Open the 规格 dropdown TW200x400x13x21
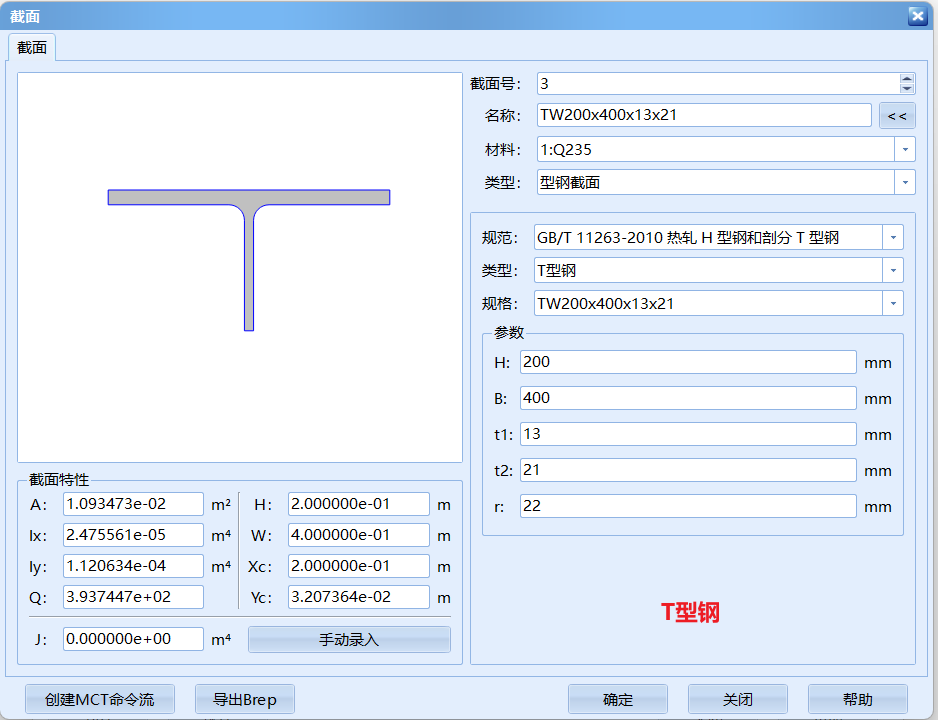 pyautogui.click(x=892, y=304)
